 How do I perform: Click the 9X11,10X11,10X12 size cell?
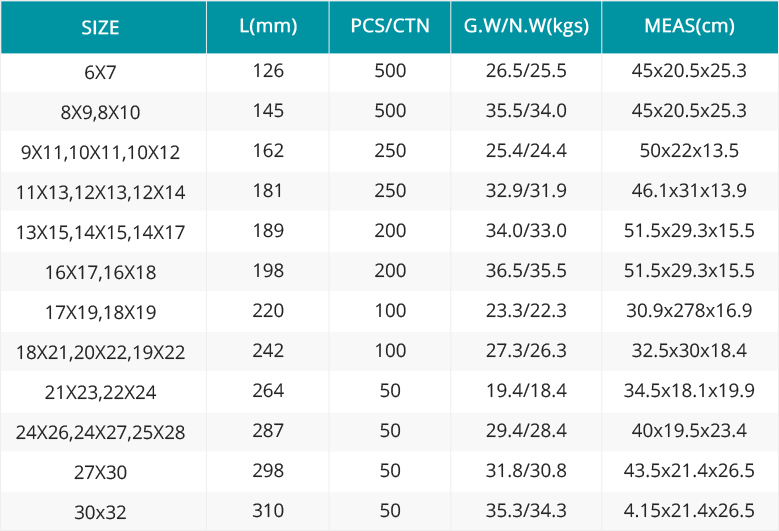[x=100, y=152]
